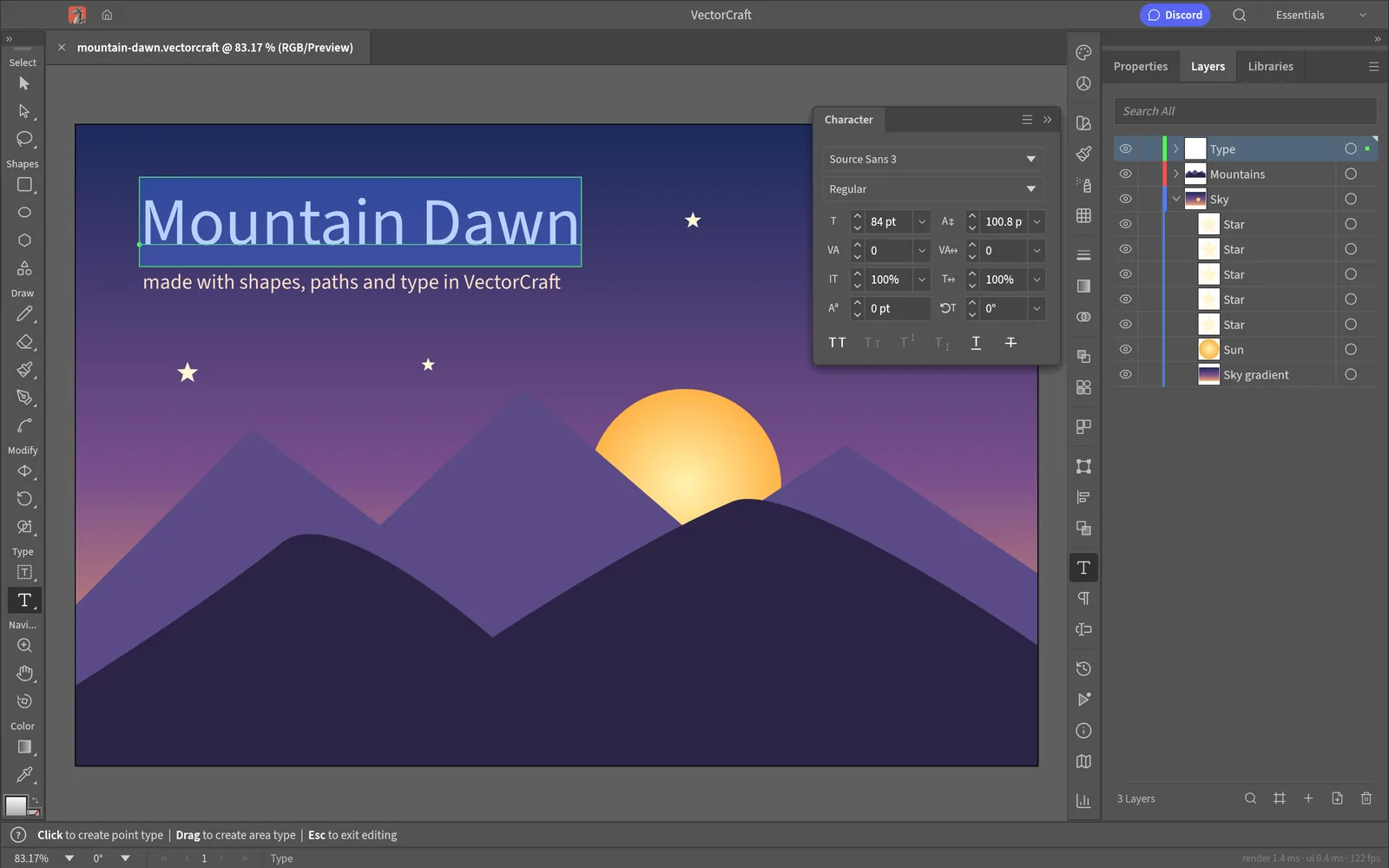Select the Layers tab

coord(1208,66)
